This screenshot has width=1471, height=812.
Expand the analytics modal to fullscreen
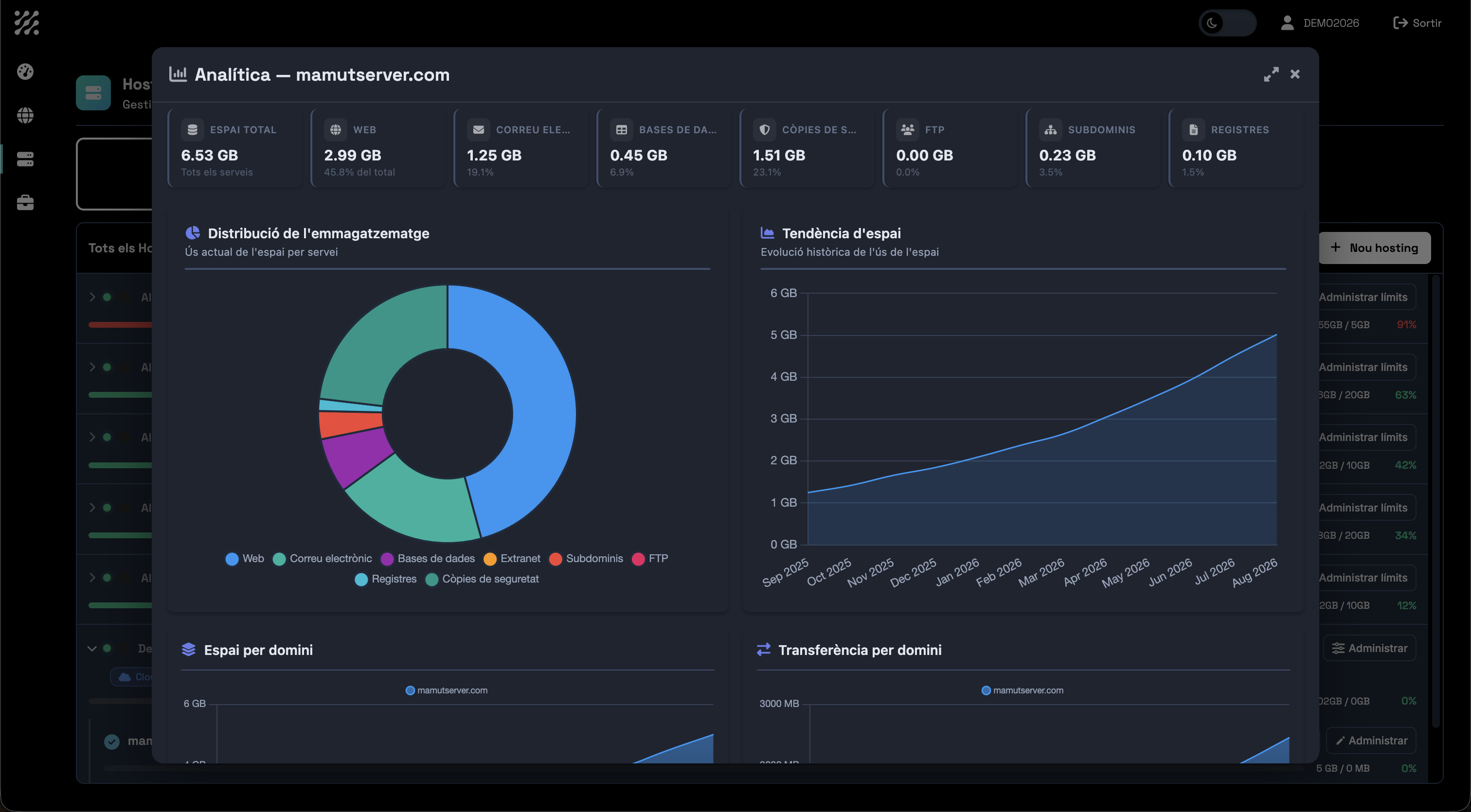[1271, 75]
